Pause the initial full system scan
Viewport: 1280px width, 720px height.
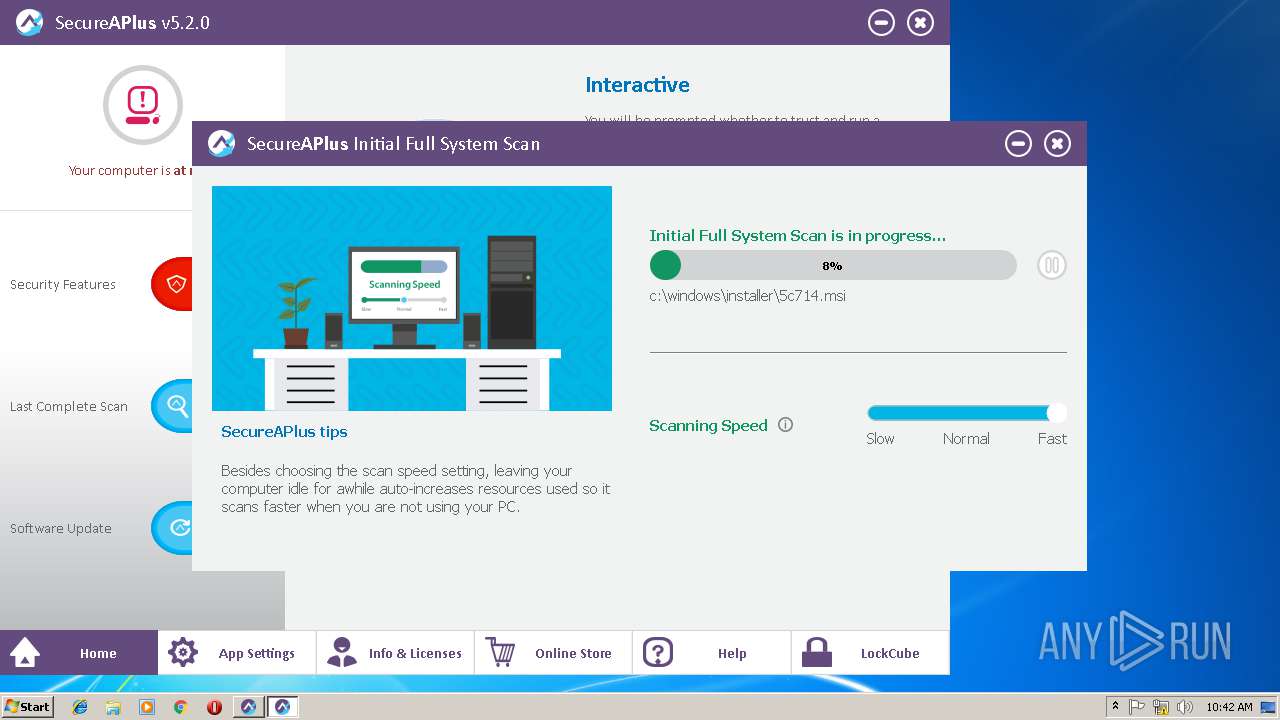click(1051, 265)
